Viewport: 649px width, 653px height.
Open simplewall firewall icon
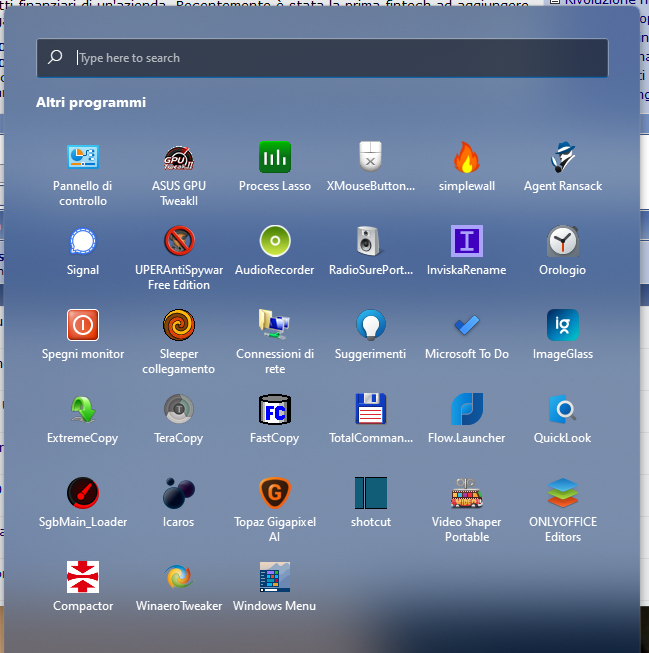tap(467, 157)
